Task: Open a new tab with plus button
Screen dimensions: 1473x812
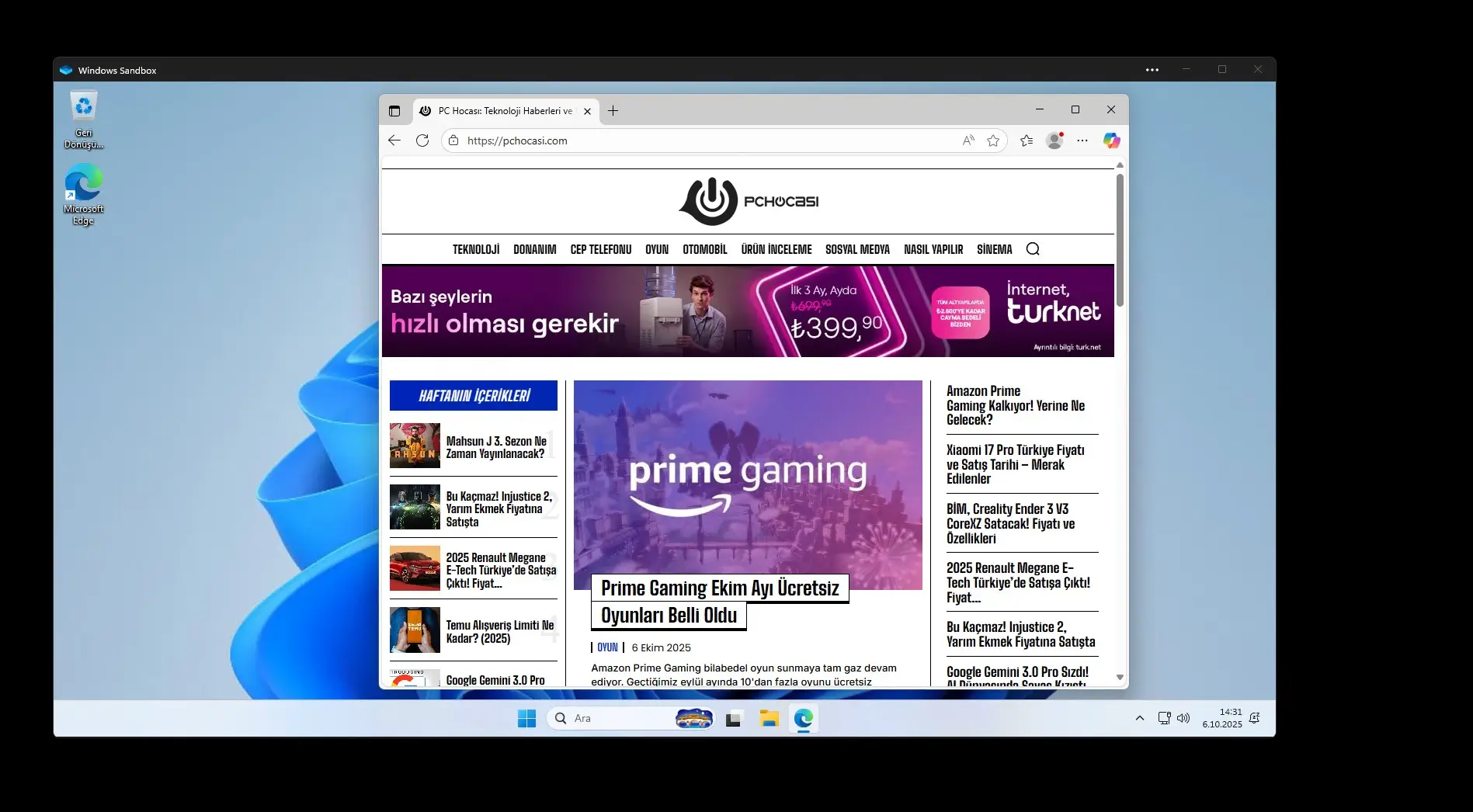Action: 613,111
